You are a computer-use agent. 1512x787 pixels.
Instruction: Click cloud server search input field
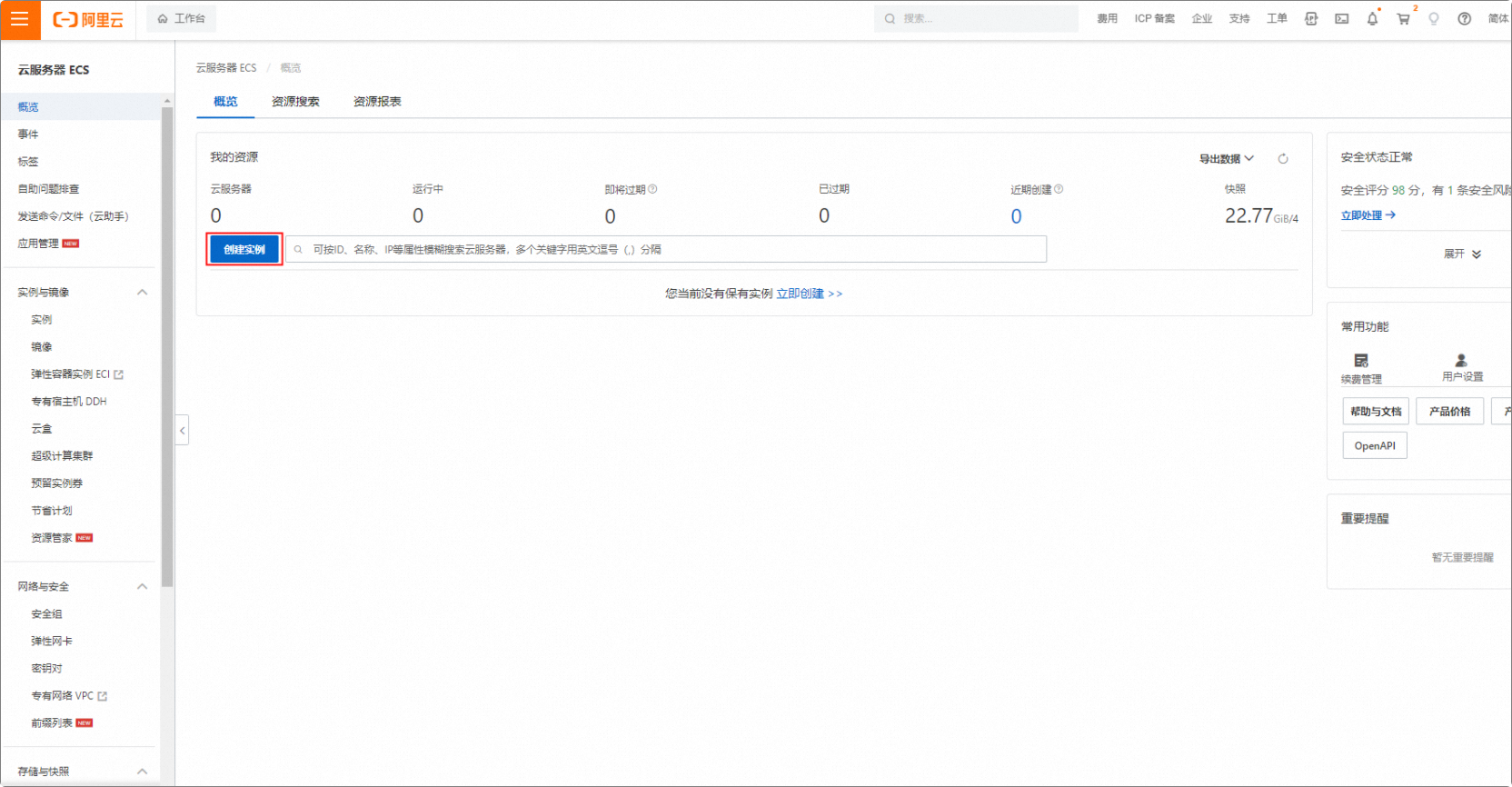pos(666,249)
